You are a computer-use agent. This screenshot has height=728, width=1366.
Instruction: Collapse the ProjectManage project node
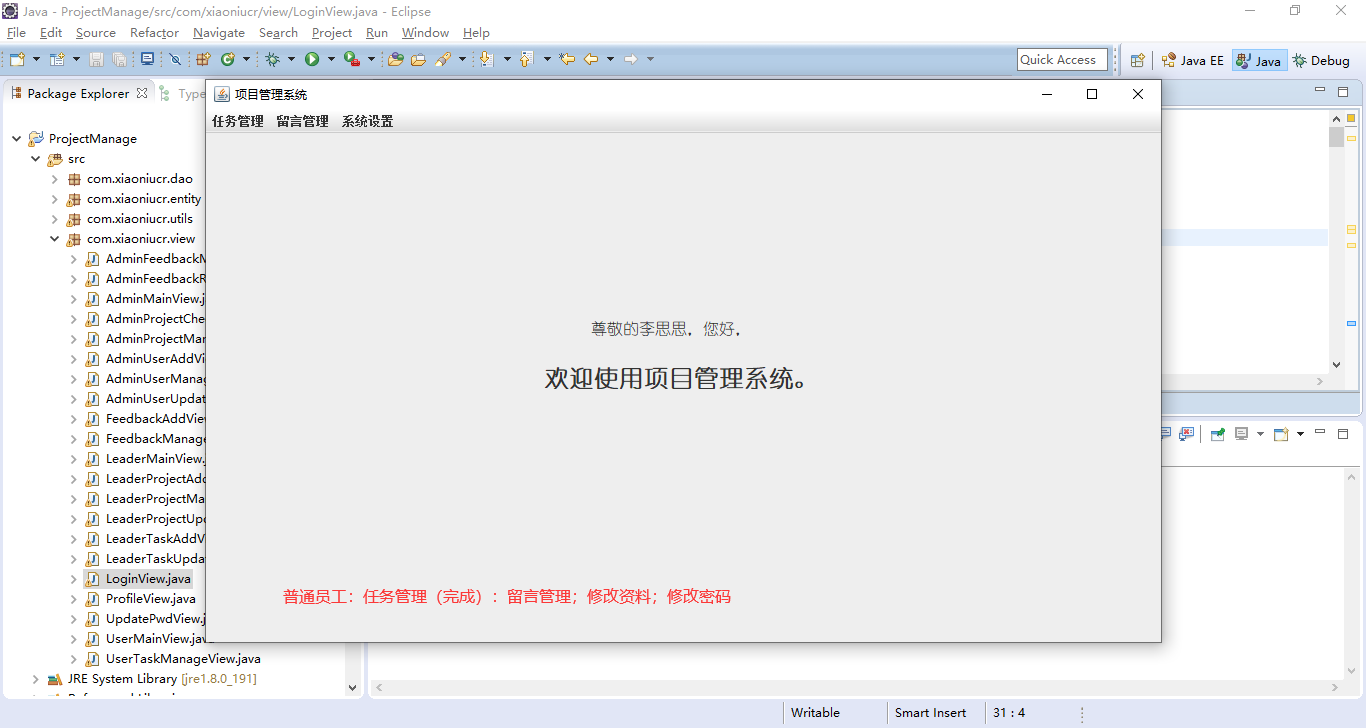(x=17, y=139)
